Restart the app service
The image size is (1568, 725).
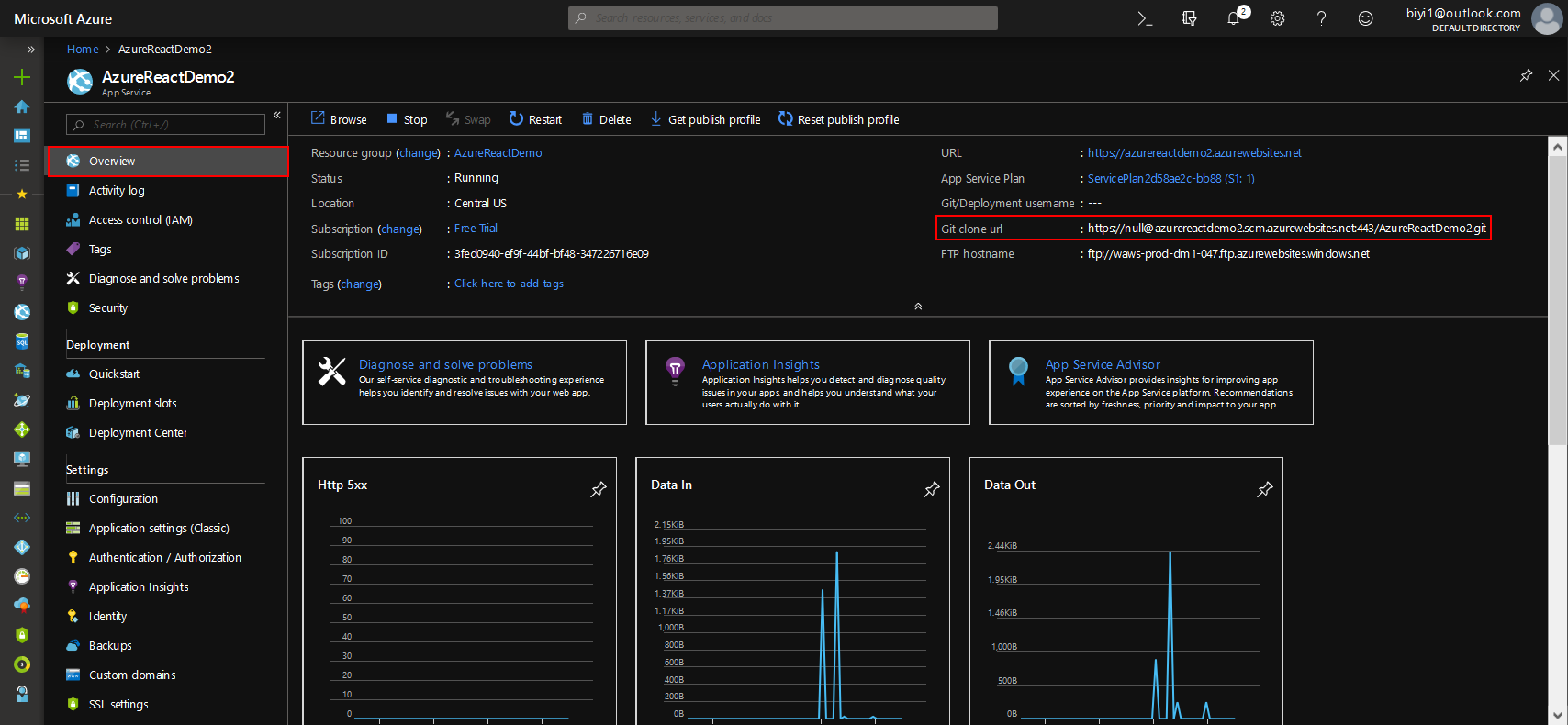[x=535, y=119]
